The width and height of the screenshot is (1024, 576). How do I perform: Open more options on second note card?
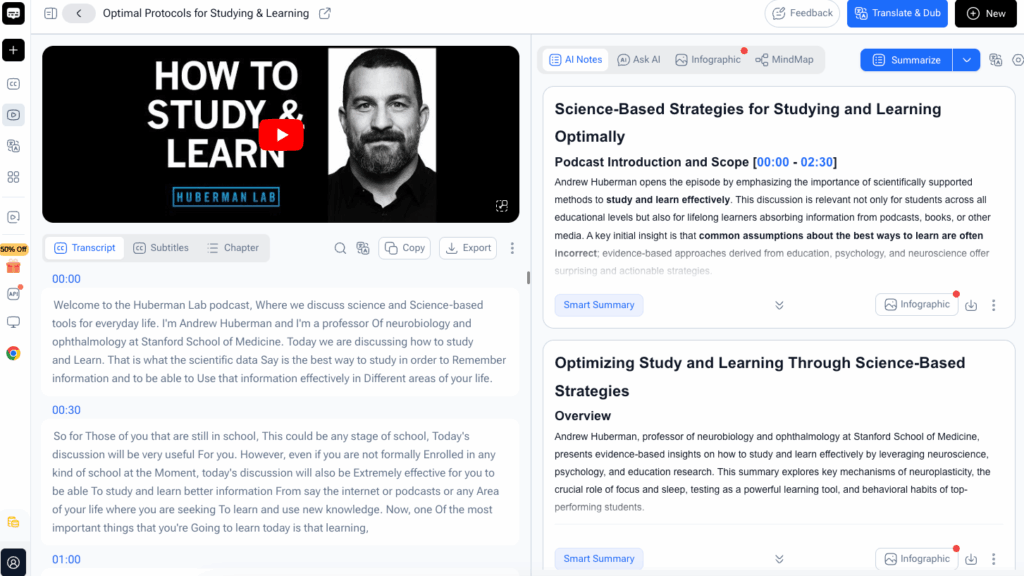click(x=993, y=559)
